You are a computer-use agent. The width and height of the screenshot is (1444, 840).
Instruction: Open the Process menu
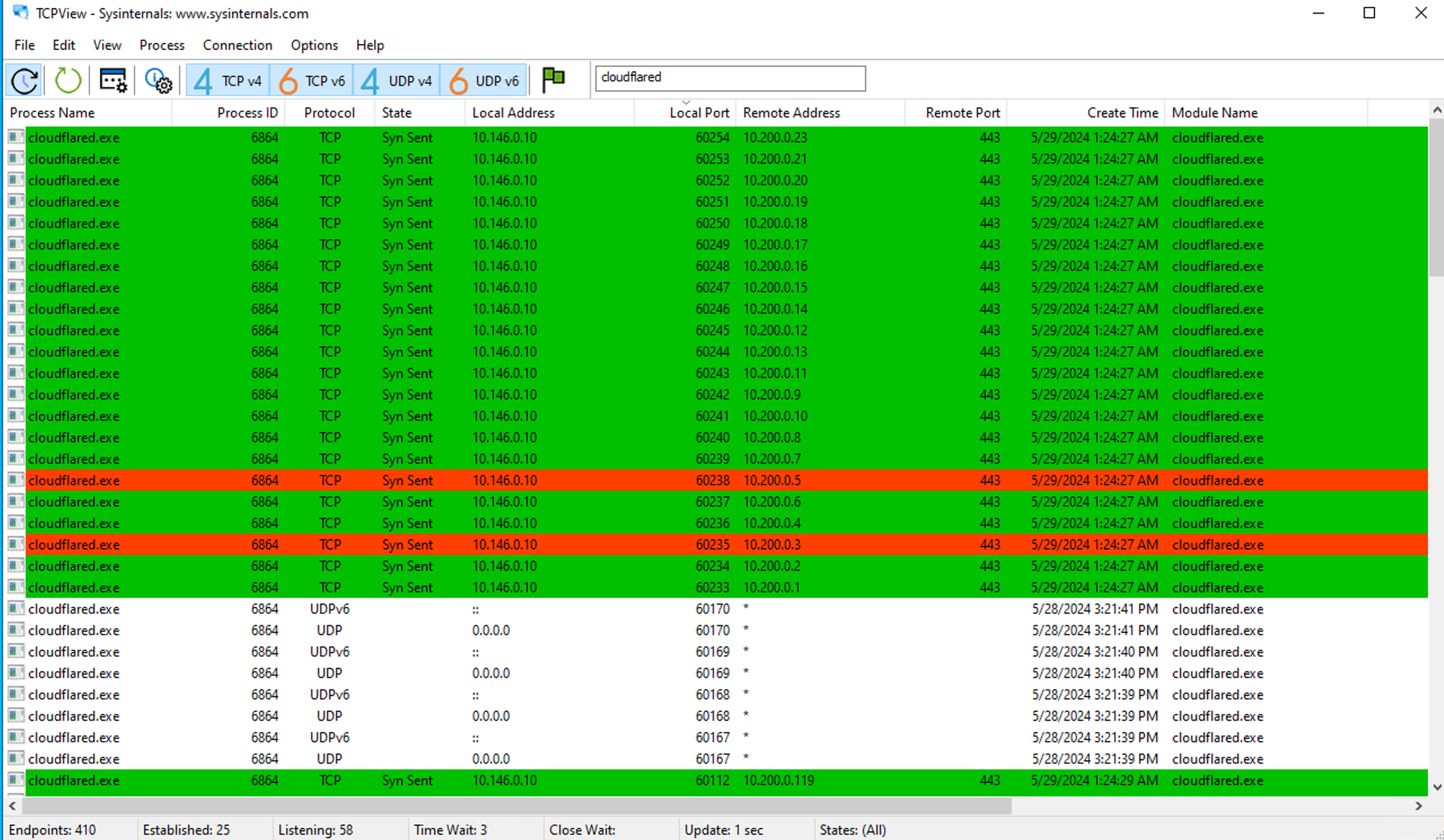(161, 45)
